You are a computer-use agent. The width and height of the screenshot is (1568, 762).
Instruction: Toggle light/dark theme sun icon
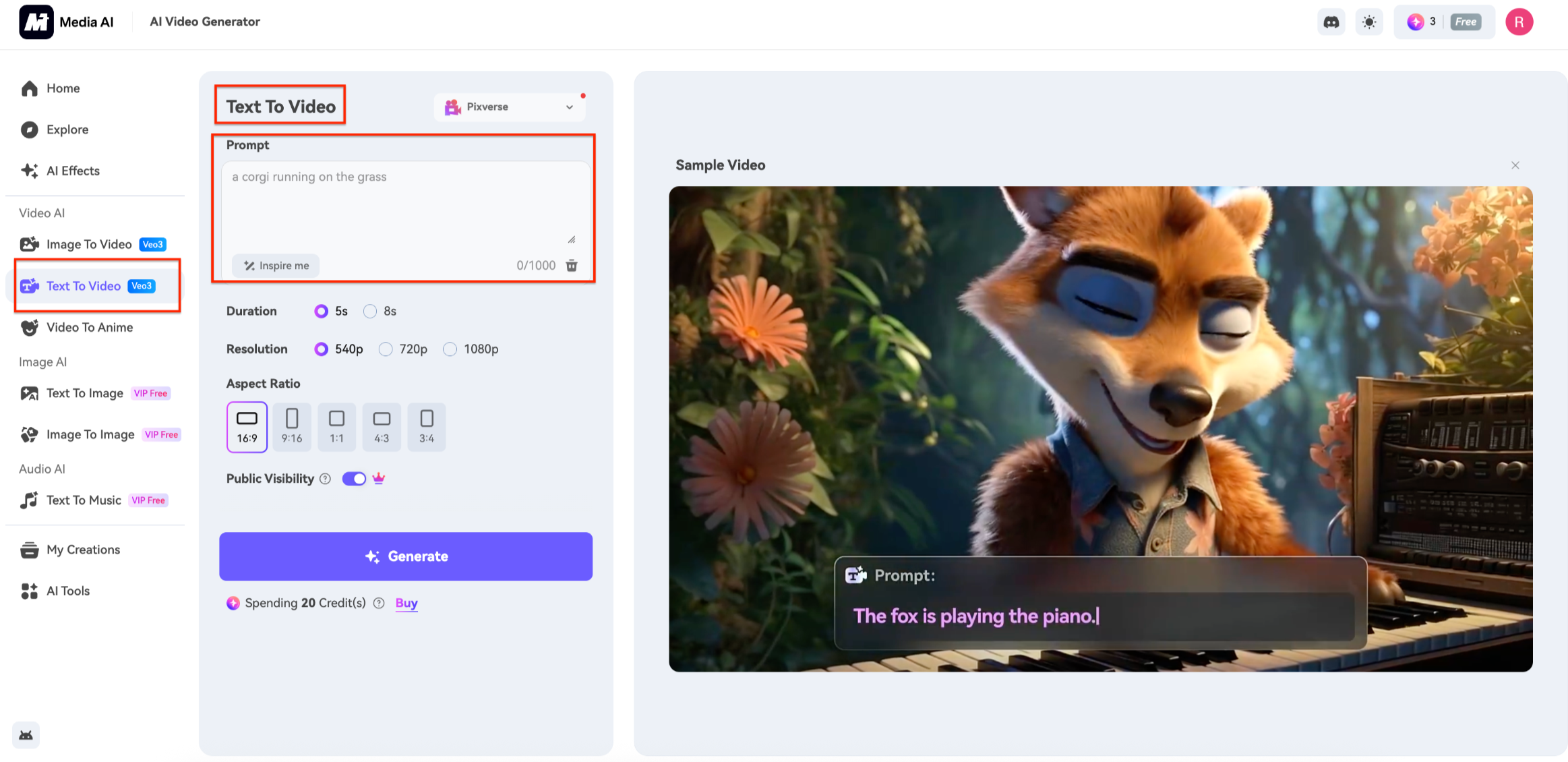coord(1368,22)
